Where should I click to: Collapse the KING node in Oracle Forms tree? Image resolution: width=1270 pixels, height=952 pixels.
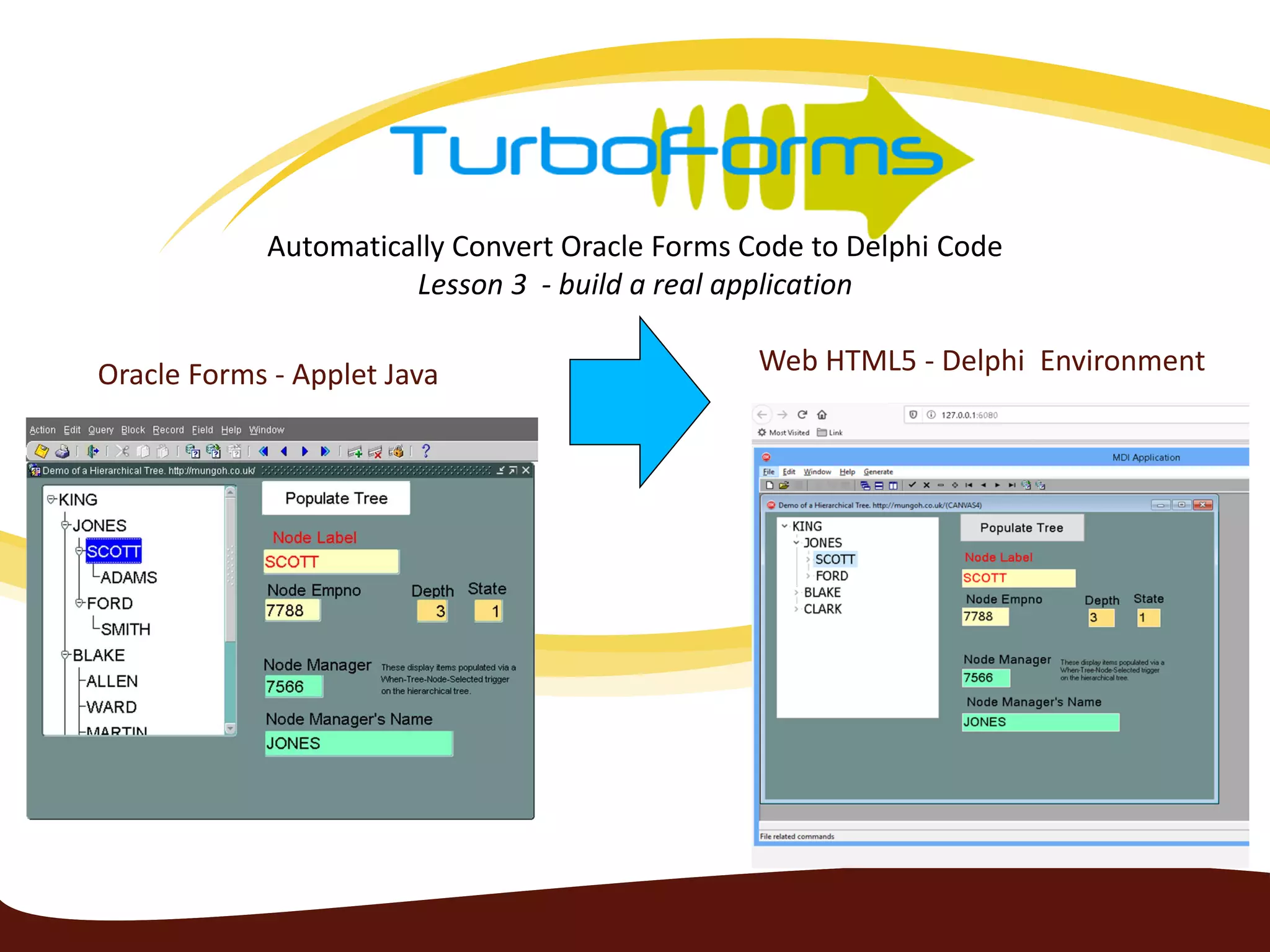[51, 499]
